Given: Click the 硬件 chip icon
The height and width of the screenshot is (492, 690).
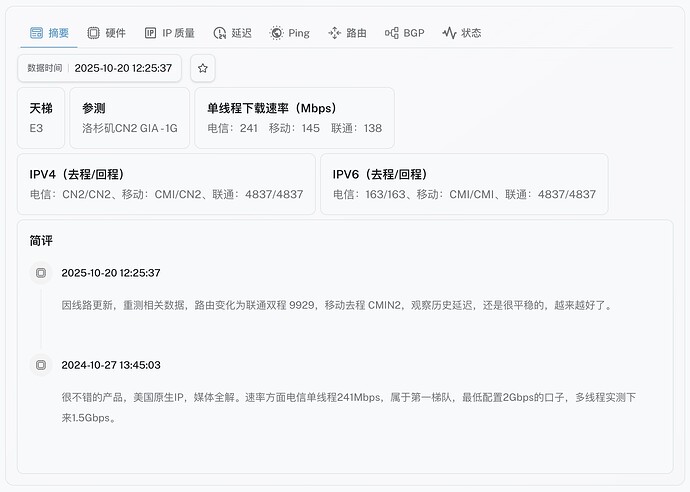Looking at the screenshot, I should coord(93,33).
